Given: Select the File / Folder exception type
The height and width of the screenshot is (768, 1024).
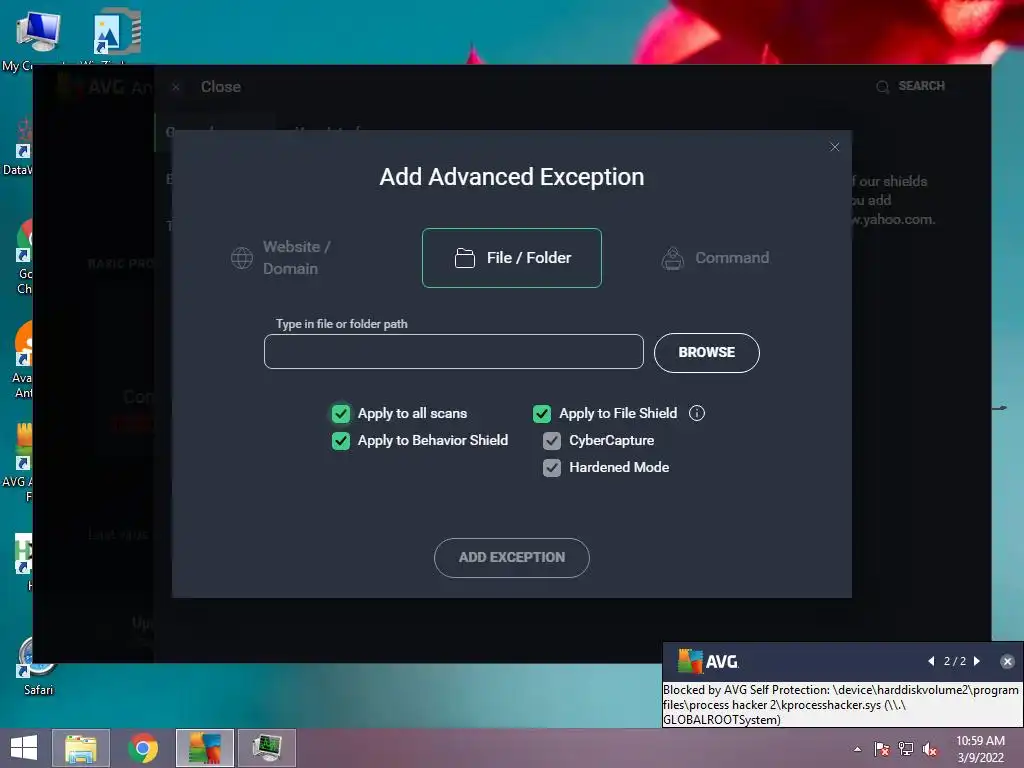Looking at the screenshot, I should (x=511, y=258).
